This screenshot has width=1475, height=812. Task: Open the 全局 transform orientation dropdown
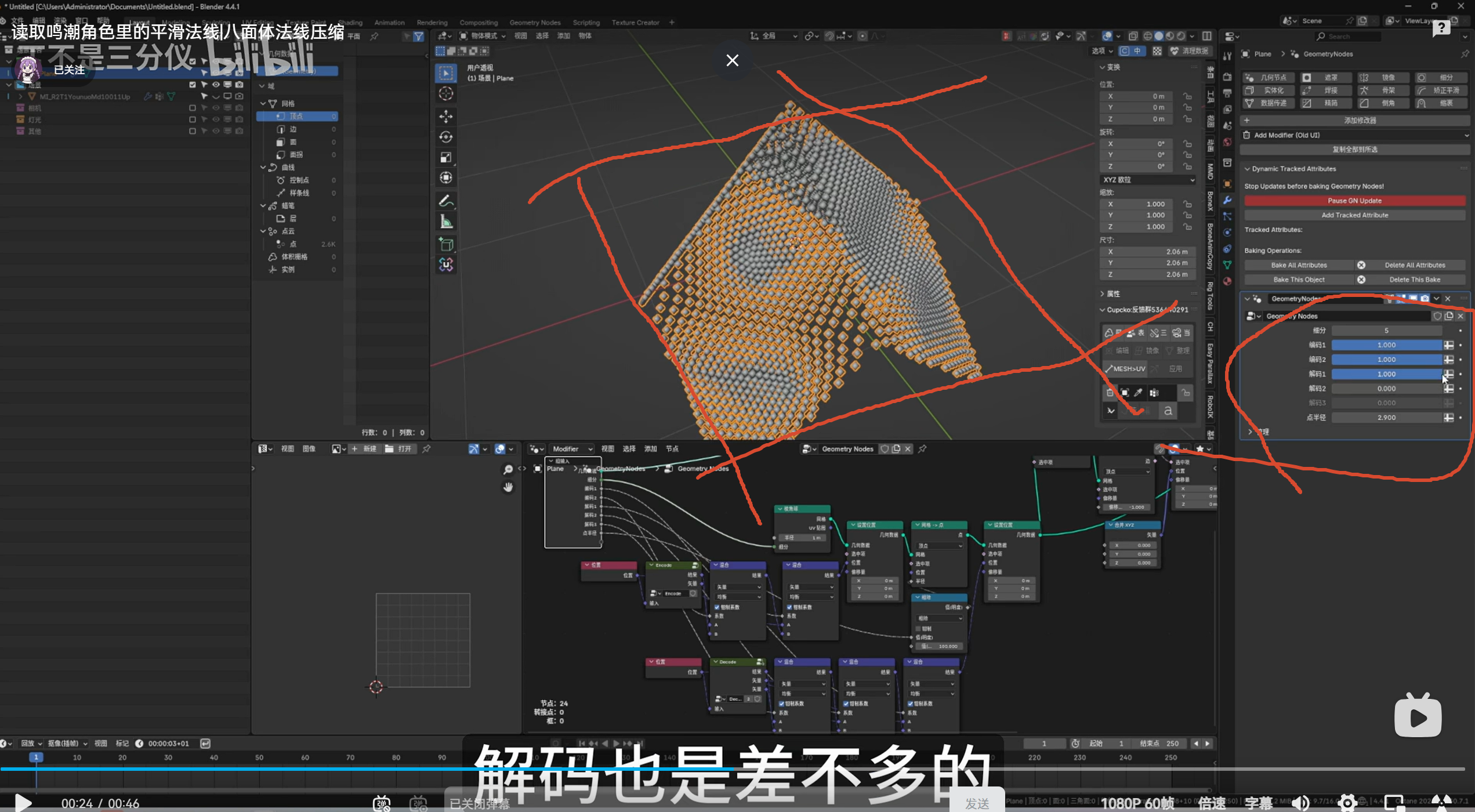774,36
